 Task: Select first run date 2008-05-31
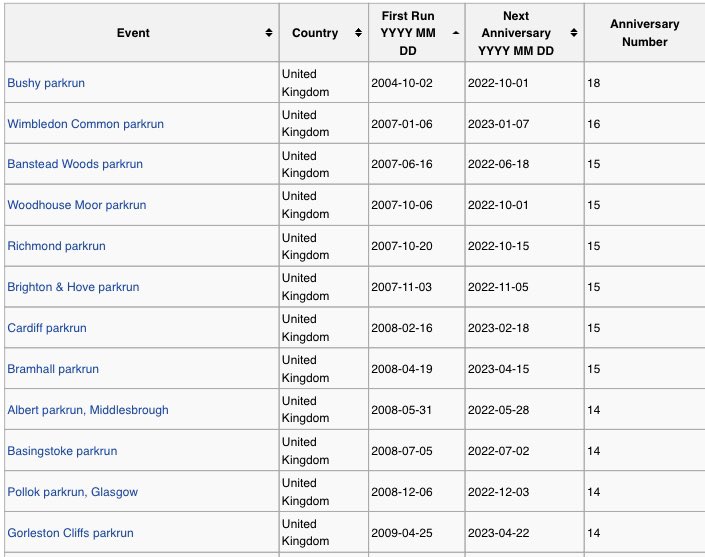click(402, 410)
